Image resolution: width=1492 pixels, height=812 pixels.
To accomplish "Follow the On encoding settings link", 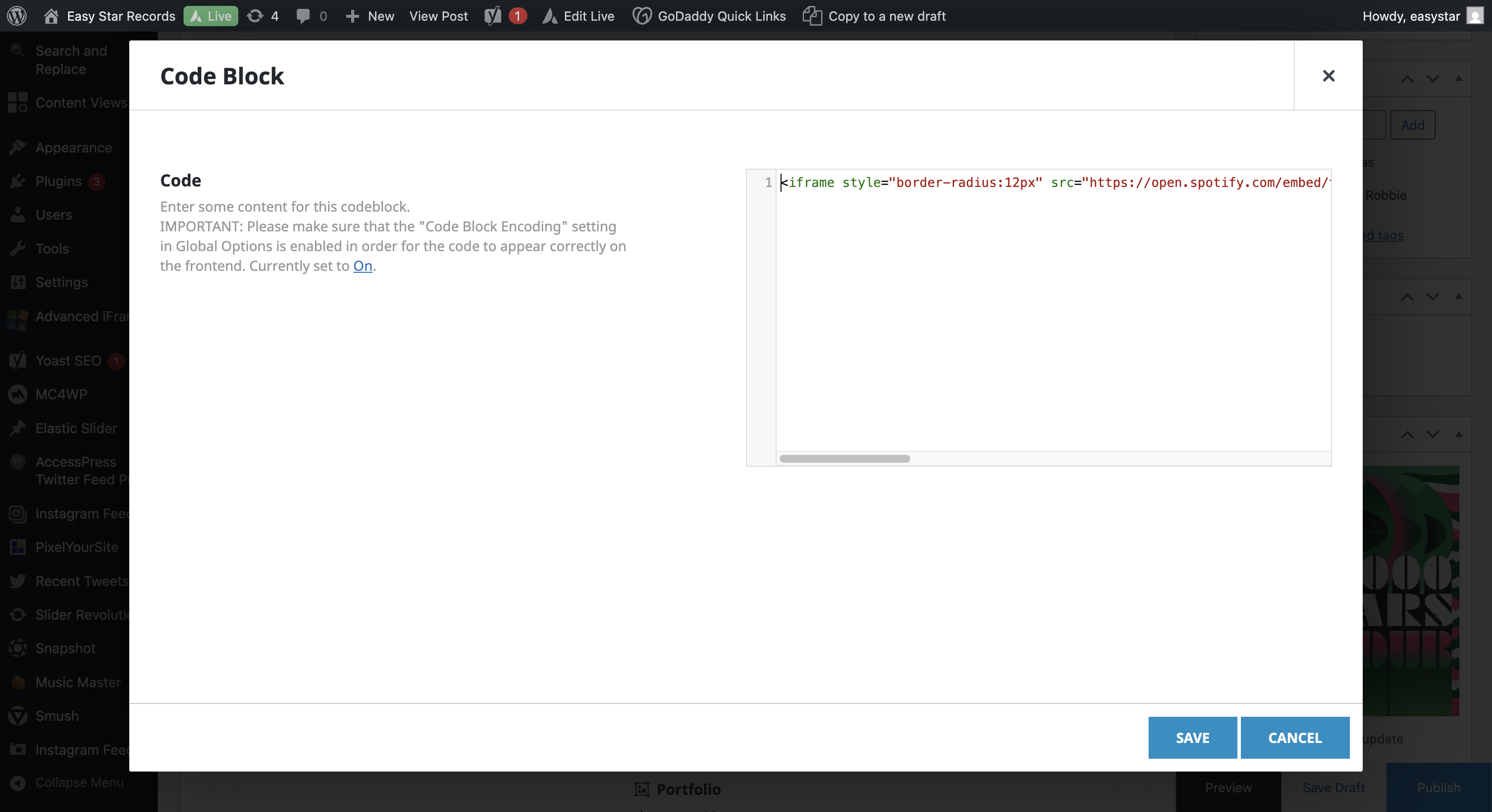I will (363, 266).
